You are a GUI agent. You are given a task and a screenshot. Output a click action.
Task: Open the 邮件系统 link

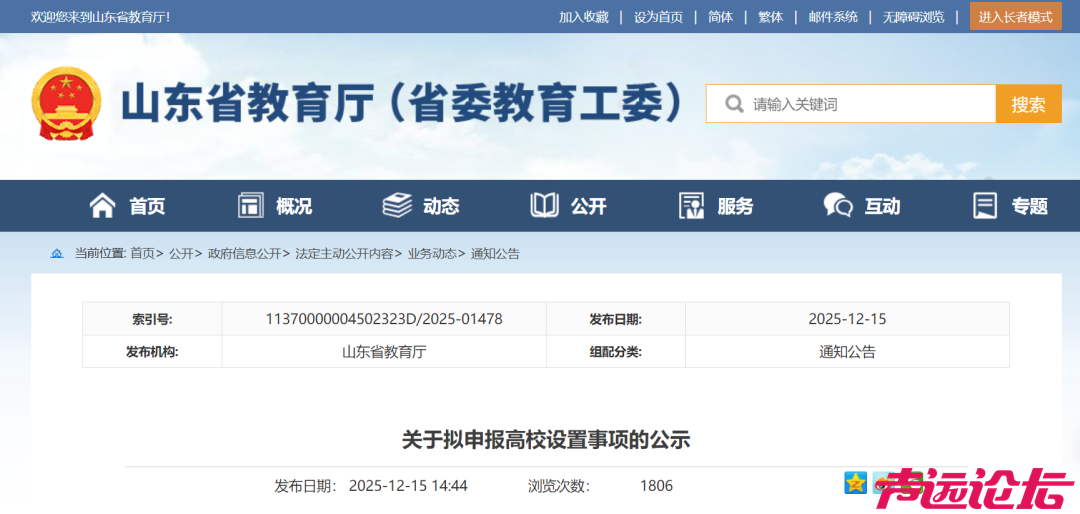click(833, 17)
